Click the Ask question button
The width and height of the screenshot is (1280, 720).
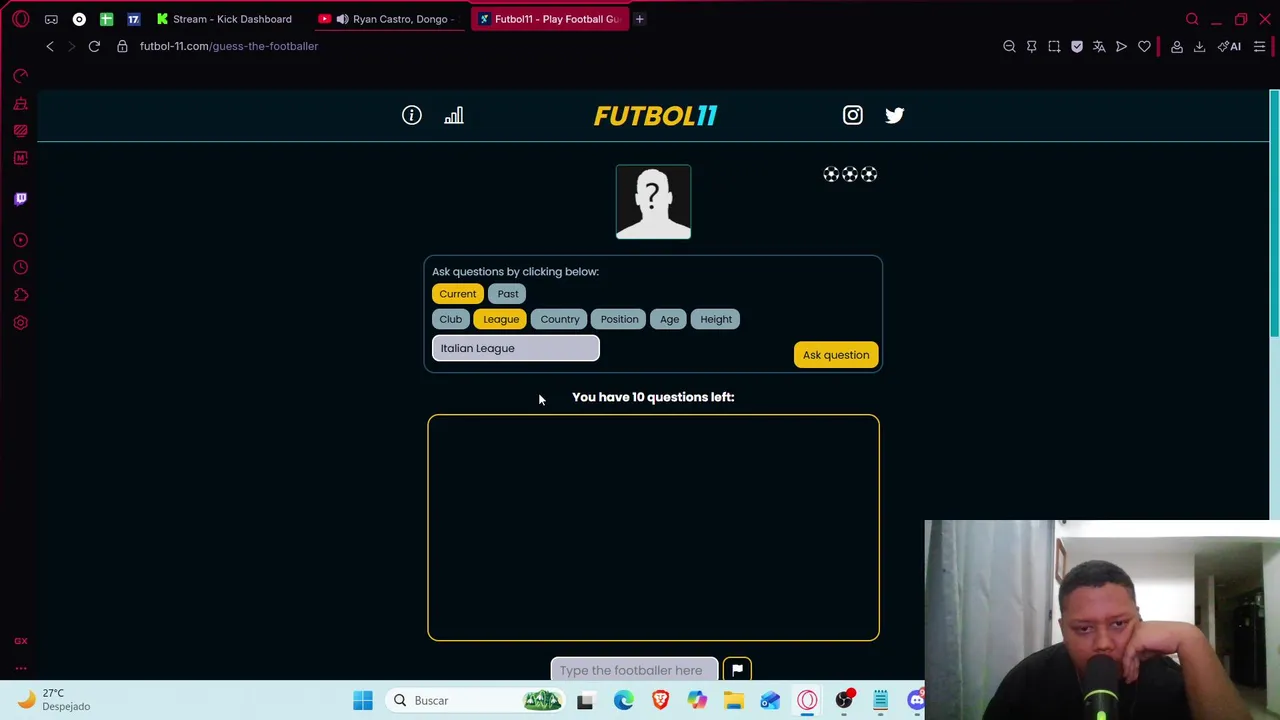[836, 355]
